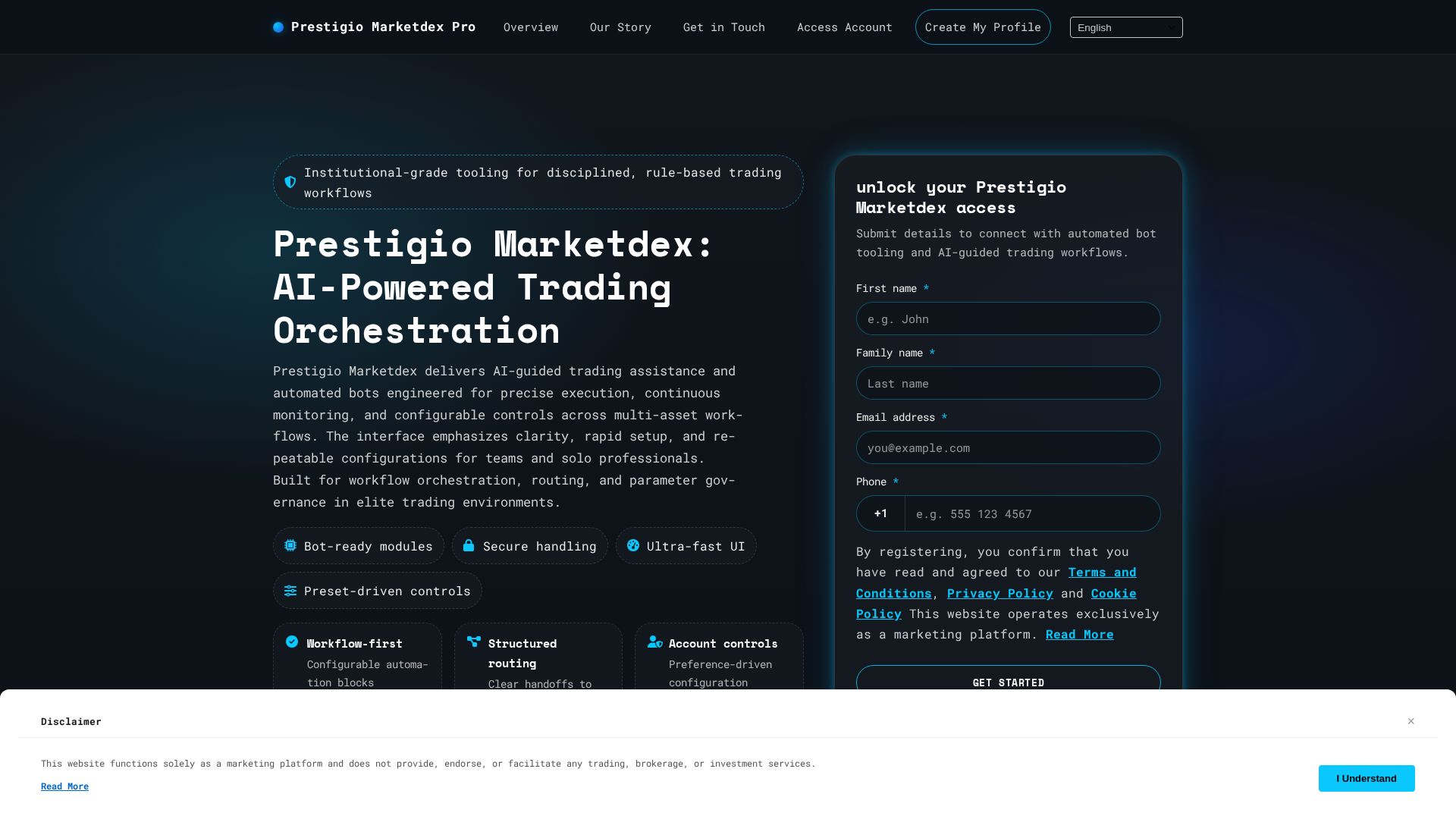1456x819 pixels.
Task: Click the checkmark icon beside Workflow-first
Action: pyautogui.click(x=292, y=642)
